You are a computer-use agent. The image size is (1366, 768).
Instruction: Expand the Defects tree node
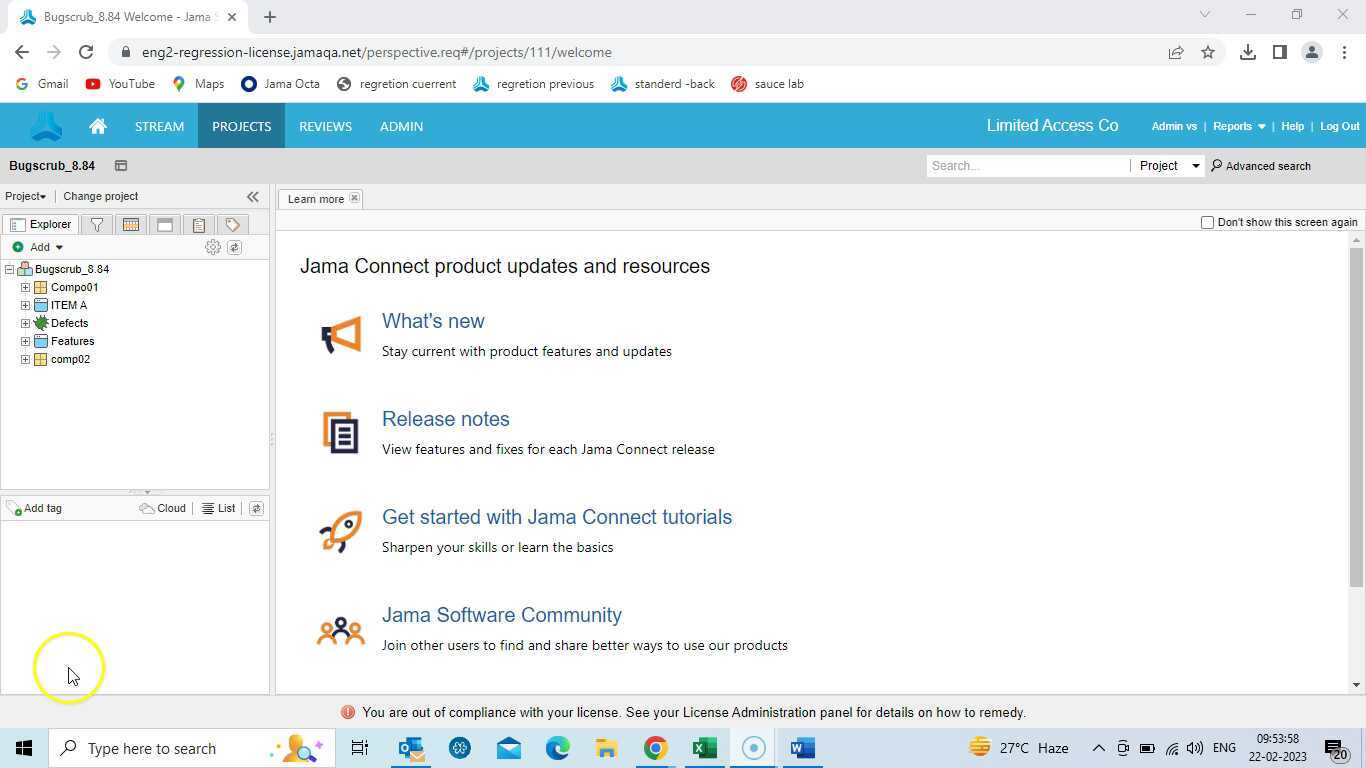(x=25, y=323)
